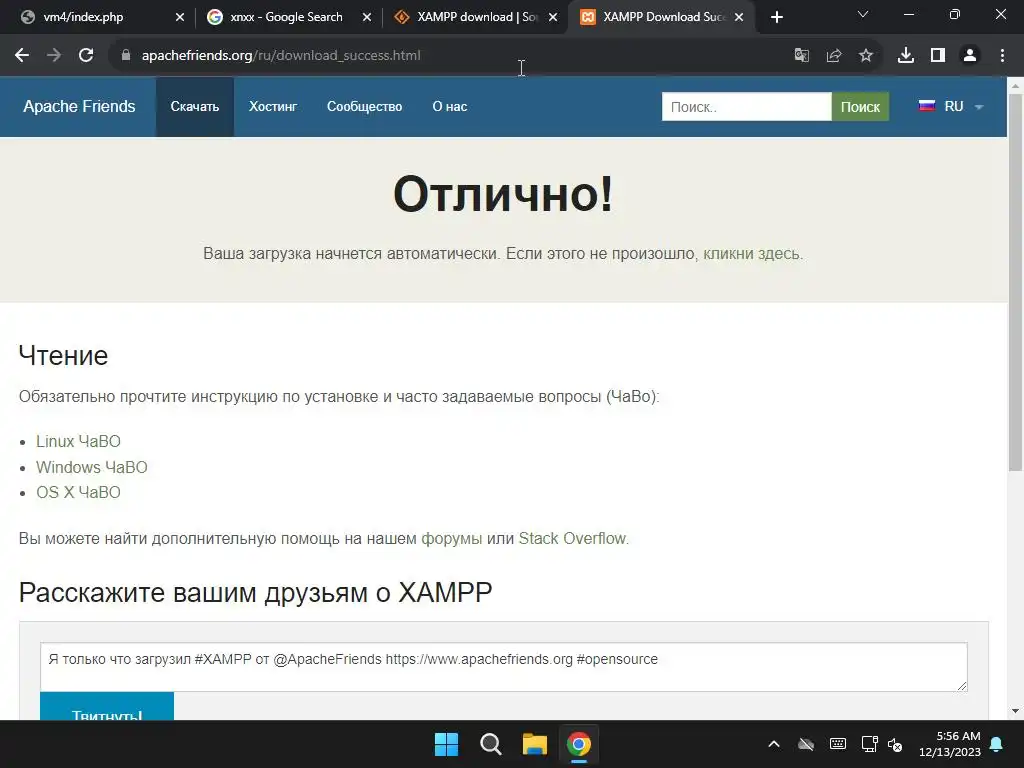Close the xnxx Google Search tab
This screenshot has width=1024, height=768.
click(x=367, y=18)
